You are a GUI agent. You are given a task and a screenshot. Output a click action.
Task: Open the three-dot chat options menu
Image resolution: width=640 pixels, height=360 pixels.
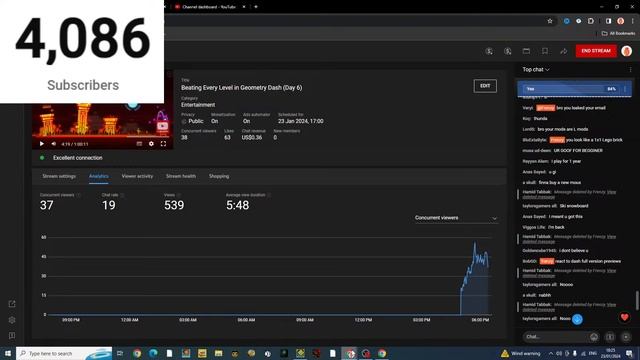(x=630, y=70)
